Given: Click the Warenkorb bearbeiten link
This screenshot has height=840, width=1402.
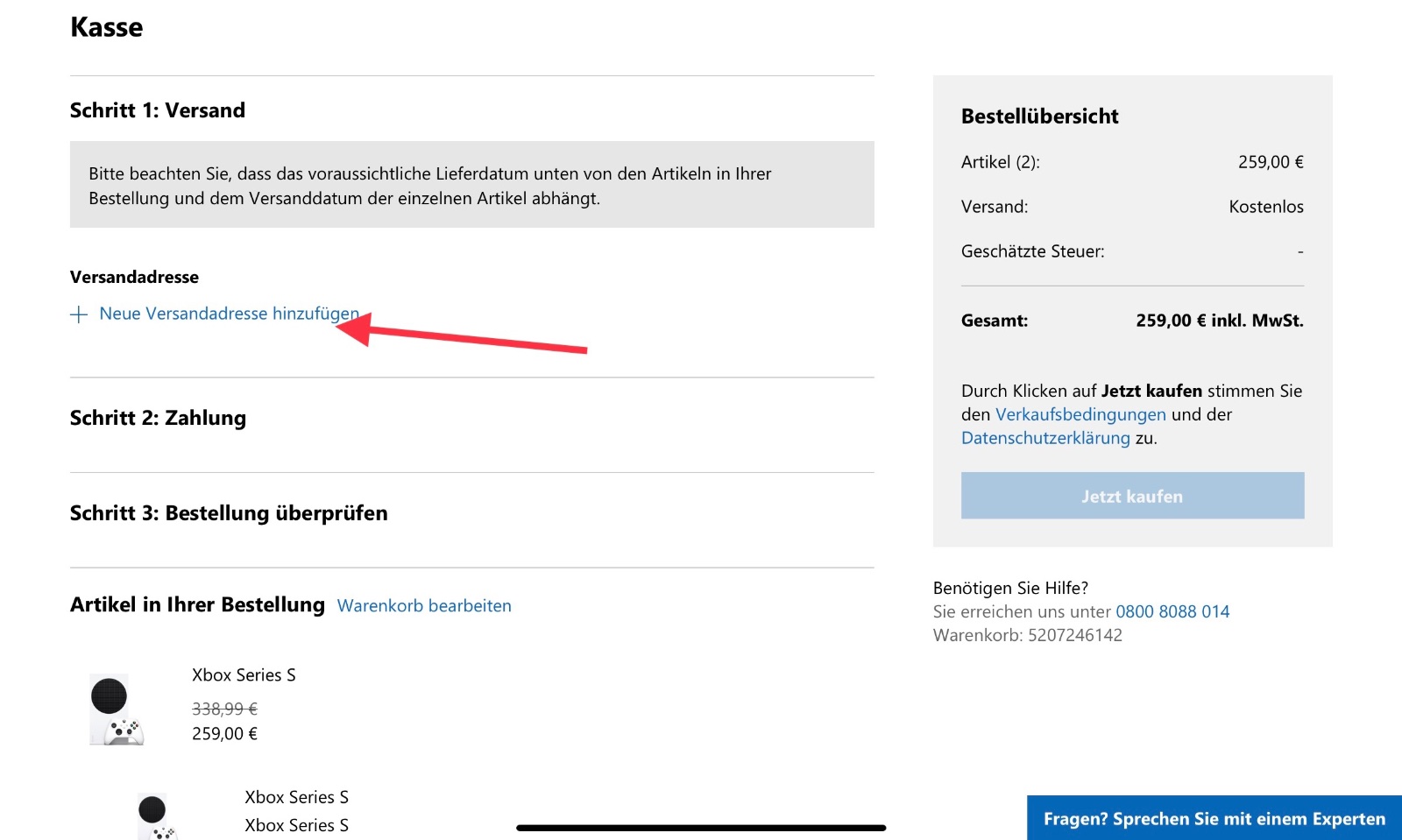Looking at the screenshot, I should 424,606.
